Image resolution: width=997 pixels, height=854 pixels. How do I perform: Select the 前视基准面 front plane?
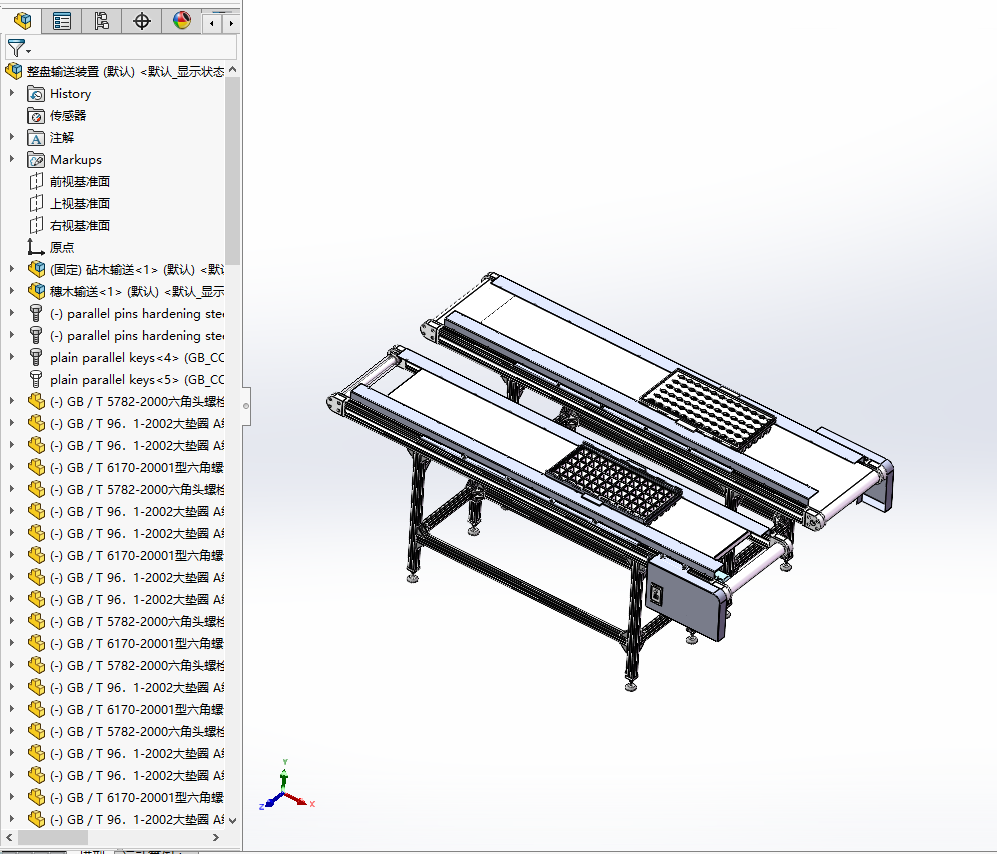[79, 182]
